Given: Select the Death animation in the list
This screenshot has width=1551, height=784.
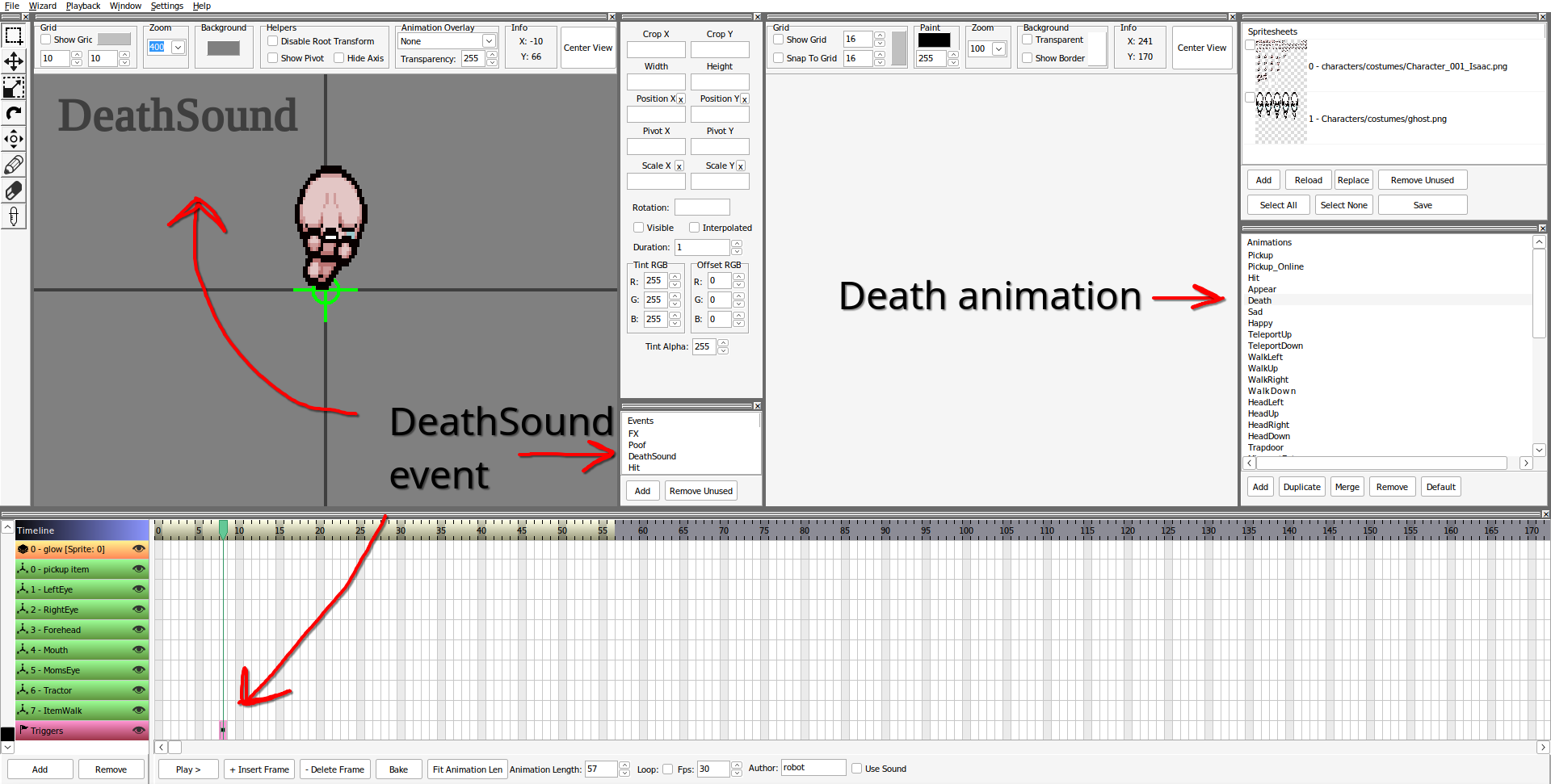Looking at the screenshot, I should tap(1259, 300).
